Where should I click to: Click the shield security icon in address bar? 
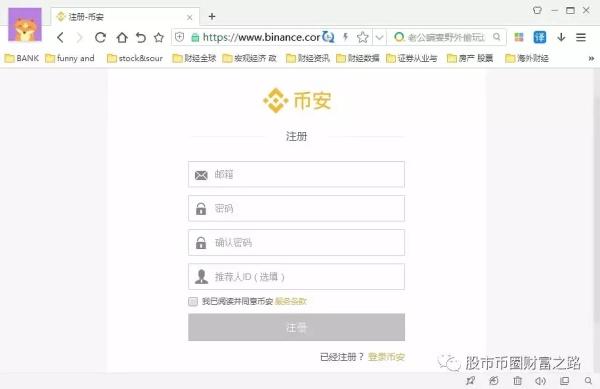point(179,37)
